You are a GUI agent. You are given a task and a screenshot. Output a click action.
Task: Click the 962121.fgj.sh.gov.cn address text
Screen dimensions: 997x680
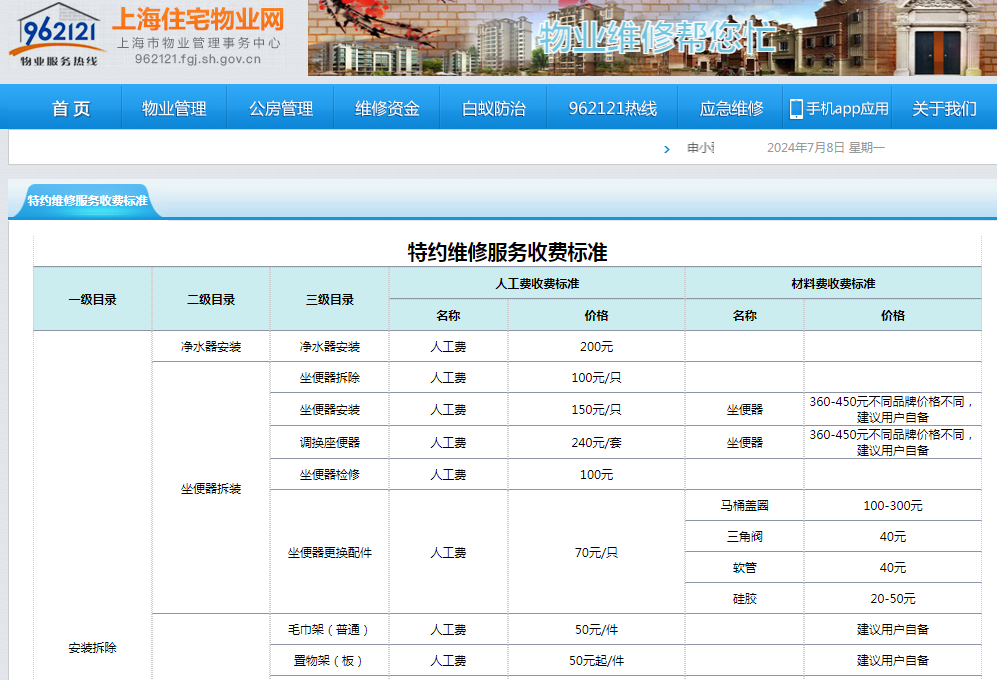coord(198,59)
